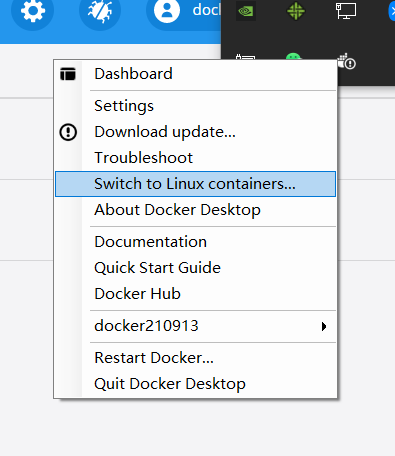Click the green crosshair tray icon
Image resolution: width=395 pixels, height=456 pixels.
296,11
